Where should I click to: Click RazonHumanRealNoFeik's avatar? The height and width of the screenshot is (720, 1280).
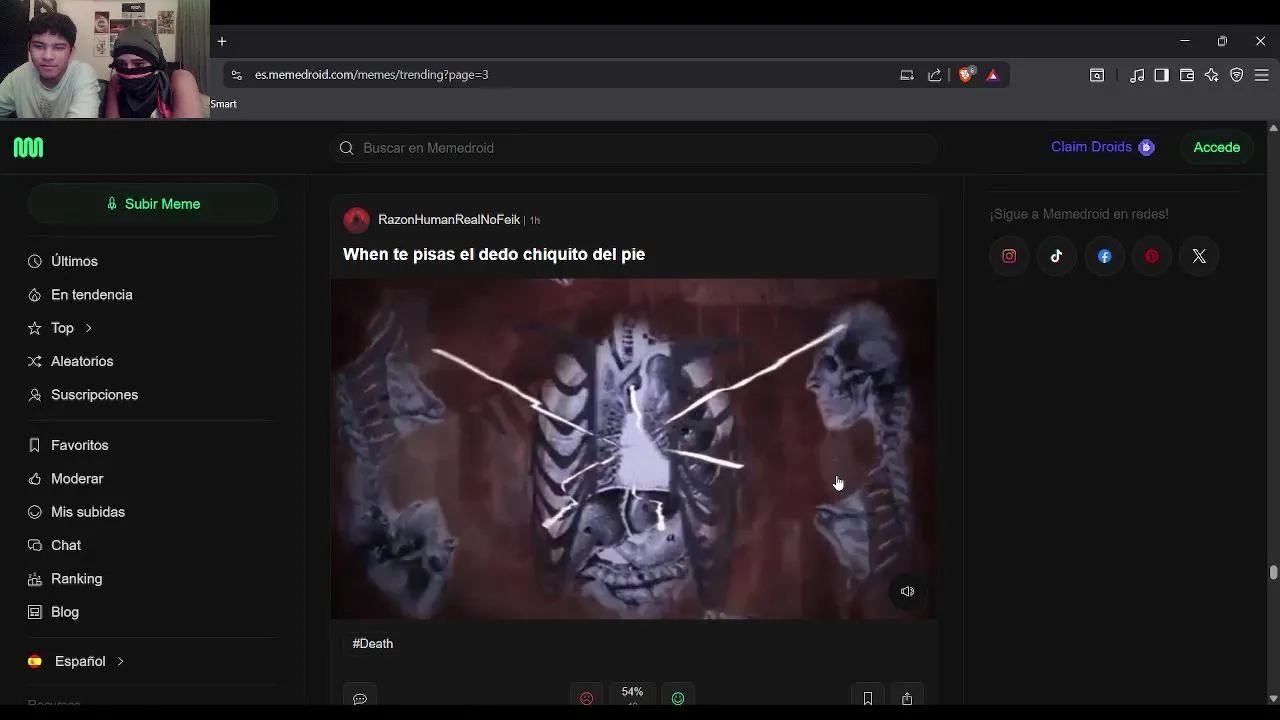pyautogui.click(x=356, y=220)
